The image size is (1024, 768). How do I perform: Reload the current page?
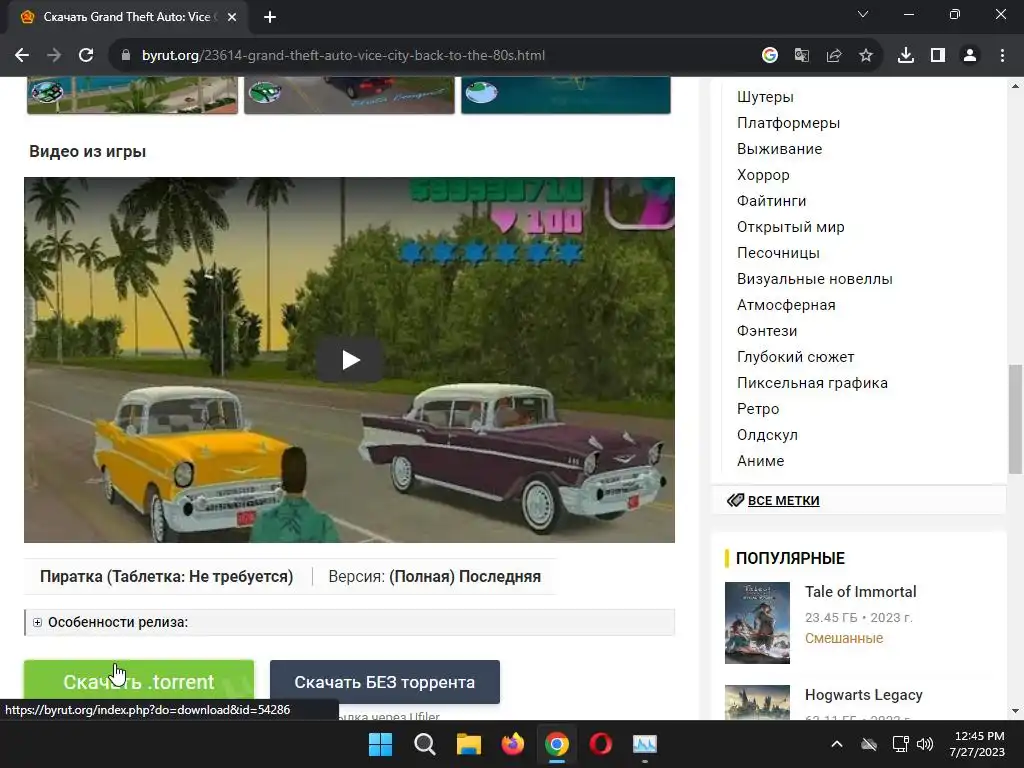point(86,56)
